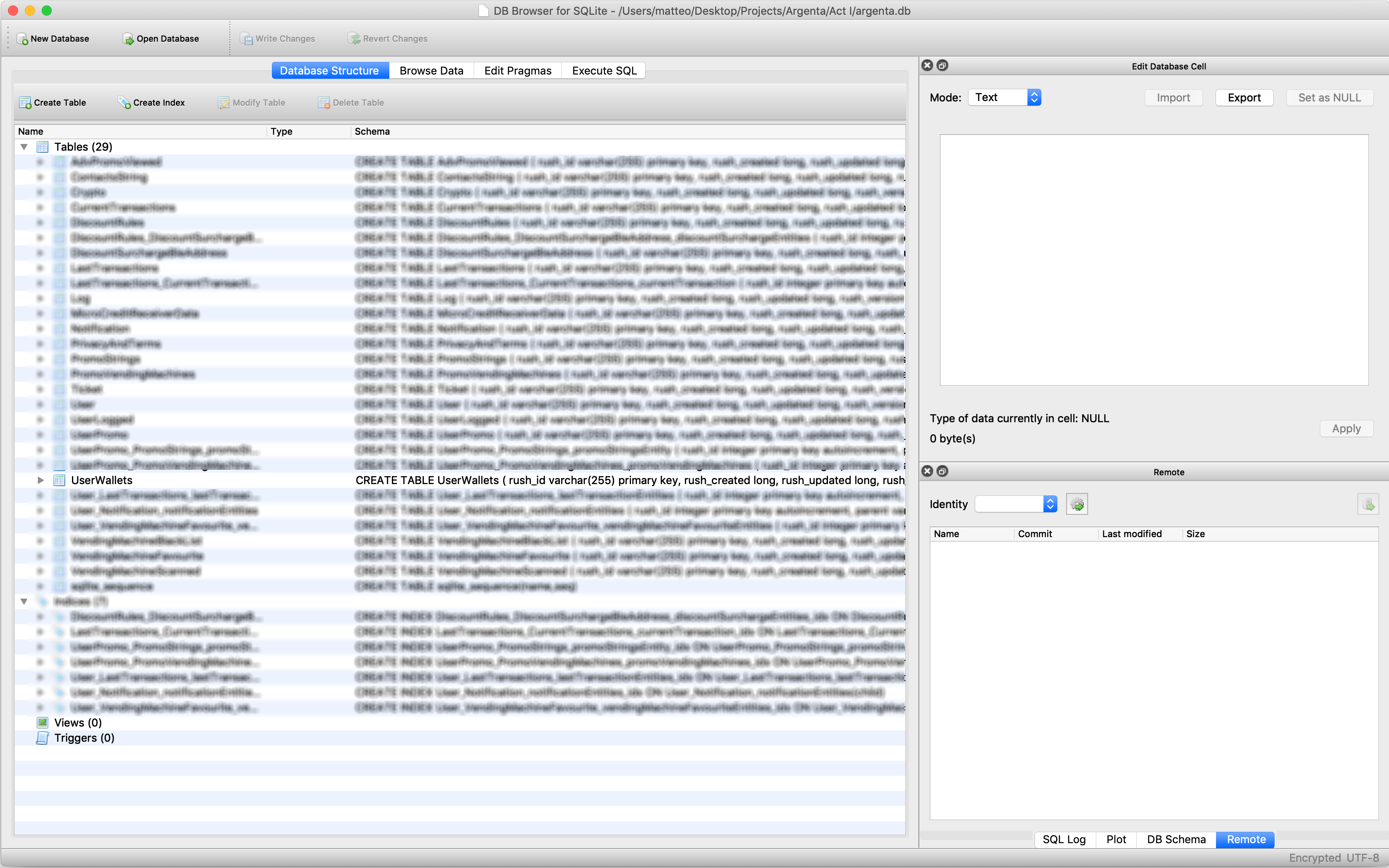This screenshot has width=1389, height=868.
Task: Click the Encrypted status bar indicator
Action: coord(1314,857)
